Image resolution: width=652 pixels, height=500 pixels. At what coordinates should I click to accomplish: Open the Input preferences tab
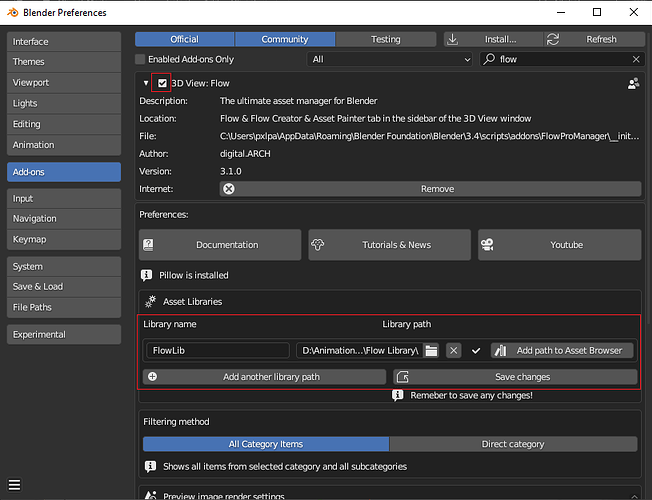[x=64, y=198]
